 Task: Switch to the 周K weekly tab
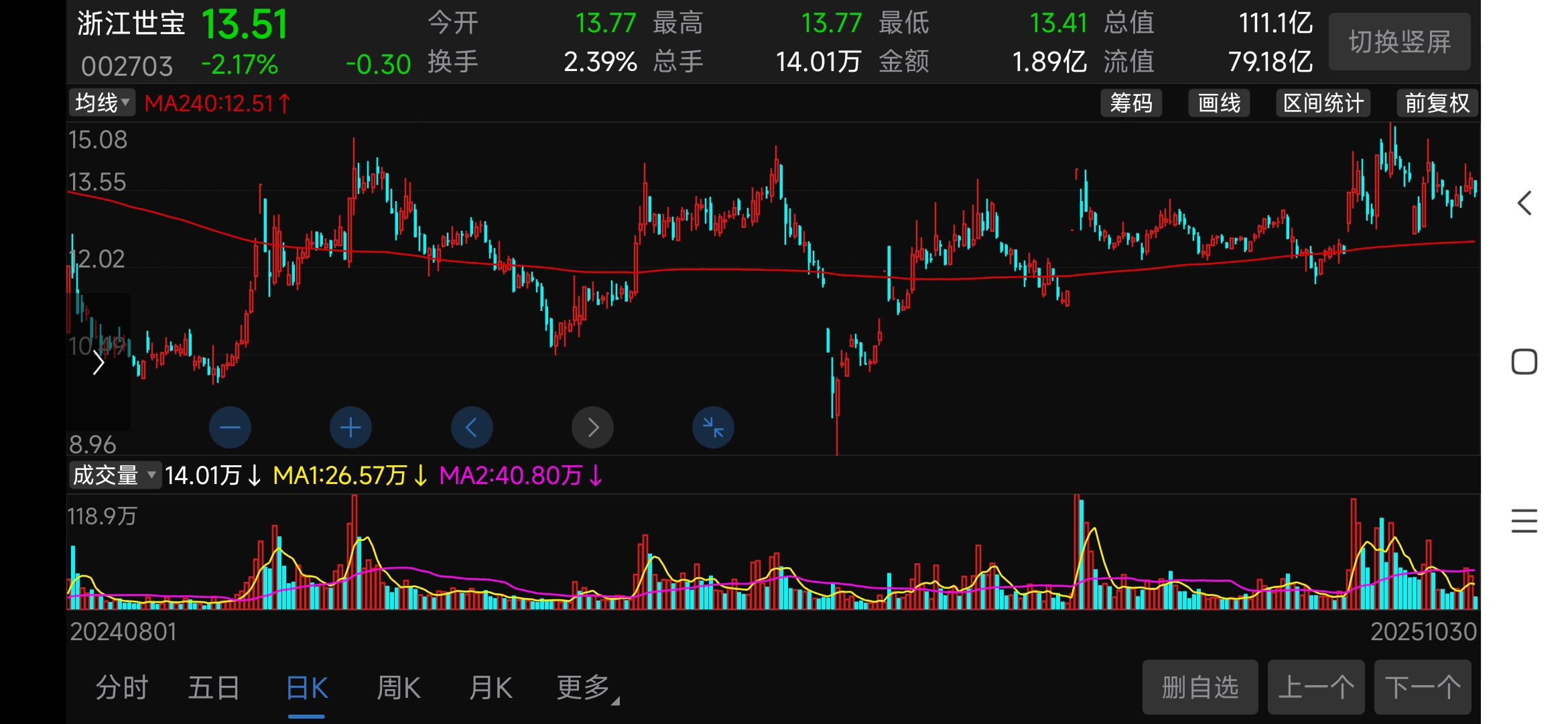coord(399,688)
